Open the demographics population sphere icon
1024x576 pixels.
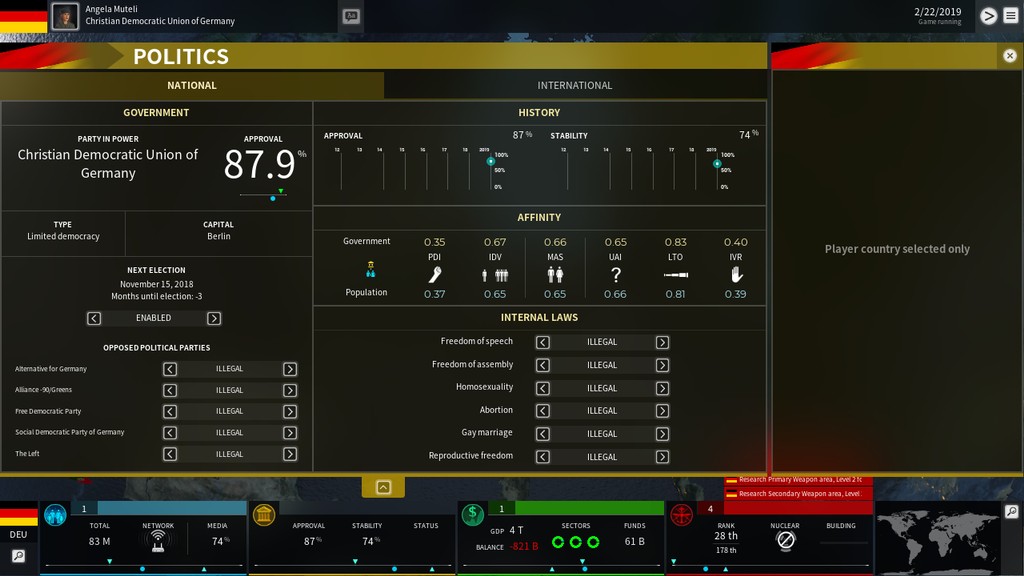pyautogui.click(x=56, y=515)
